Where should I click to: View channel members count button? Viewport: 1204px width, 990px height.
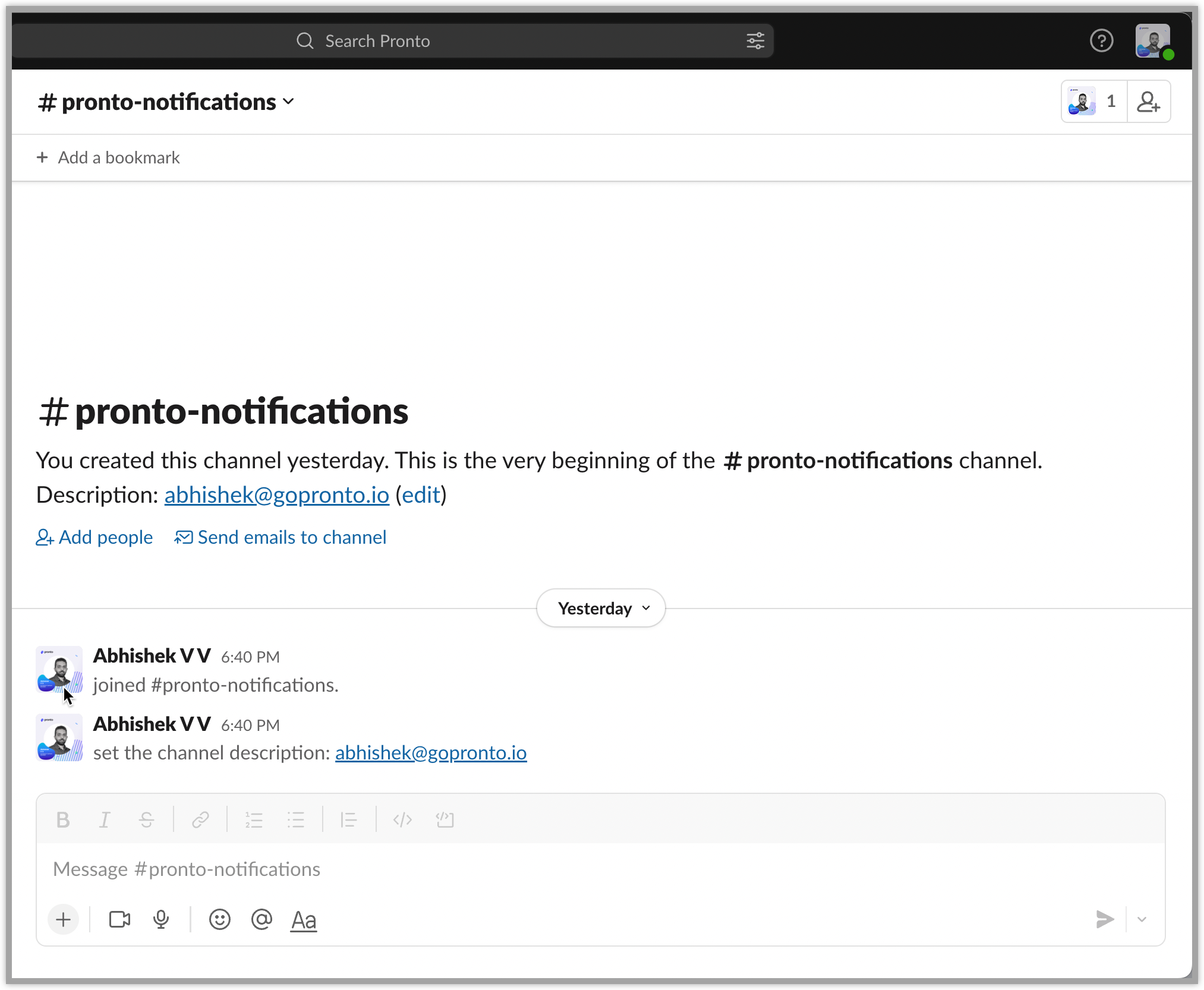(x=1094, y=102)
